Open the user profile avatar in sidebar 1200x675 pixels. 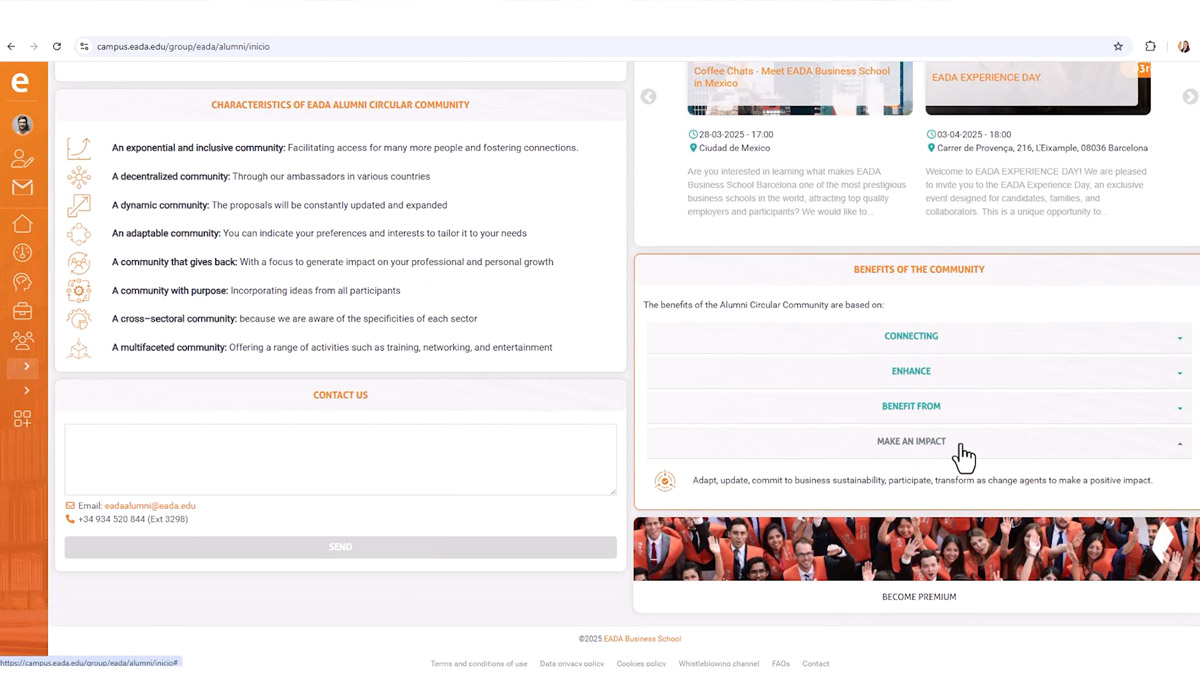tap(22, 125)
